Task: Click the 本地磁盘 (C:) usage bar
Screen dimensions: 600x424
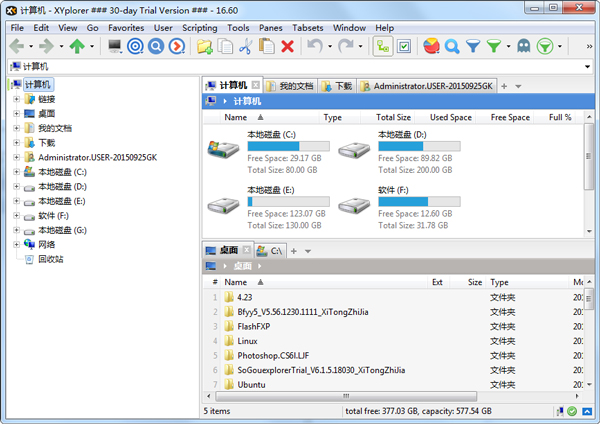Action: pyautogui.click(x=289, y=146)
